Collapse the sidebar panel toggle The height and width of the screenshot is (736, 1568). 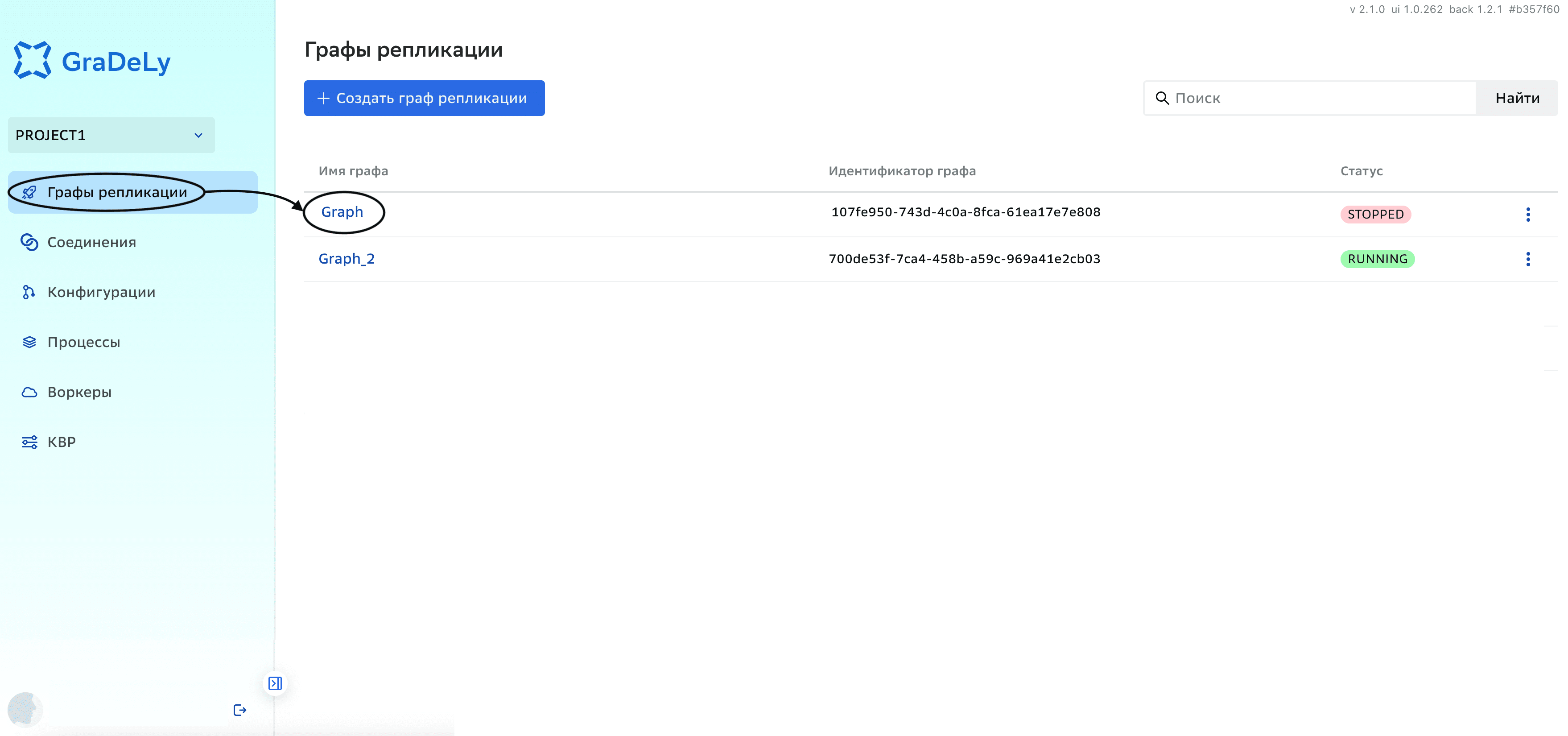pos(275,683)
